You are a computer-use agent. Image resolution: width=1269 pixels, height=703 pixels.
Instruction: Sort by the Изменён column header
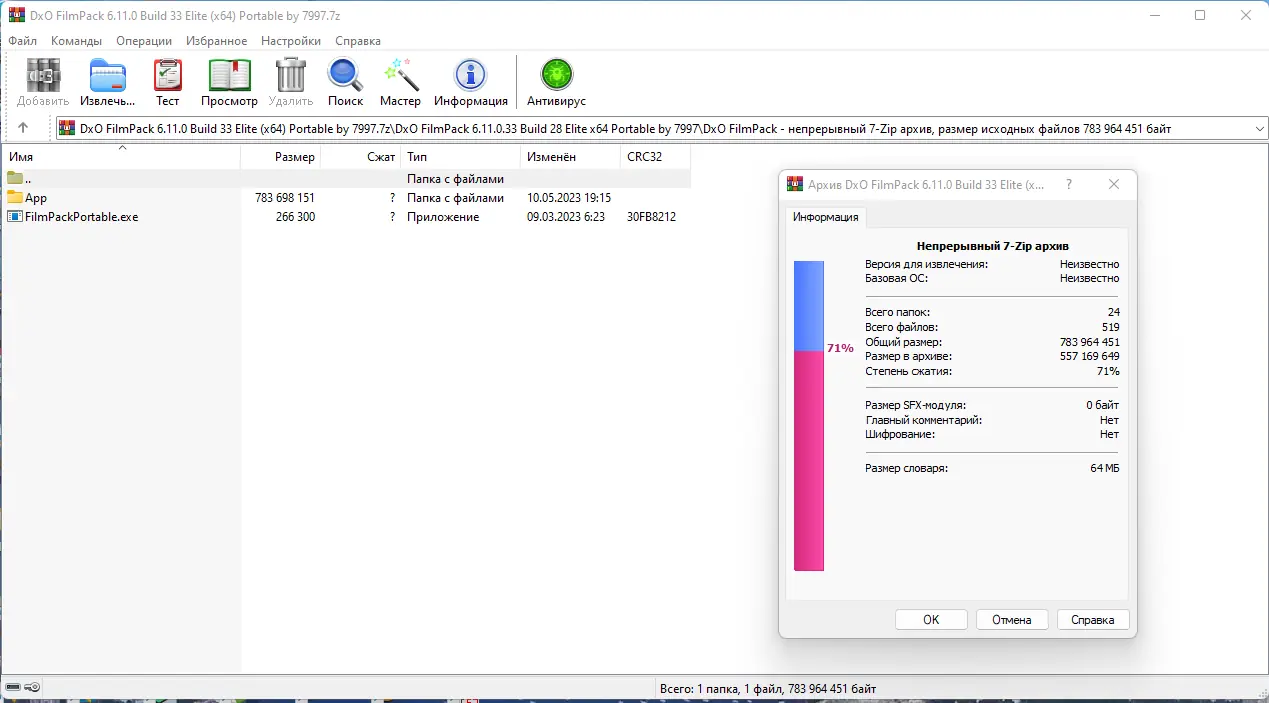pyautogui.click(x=571, y=157)
